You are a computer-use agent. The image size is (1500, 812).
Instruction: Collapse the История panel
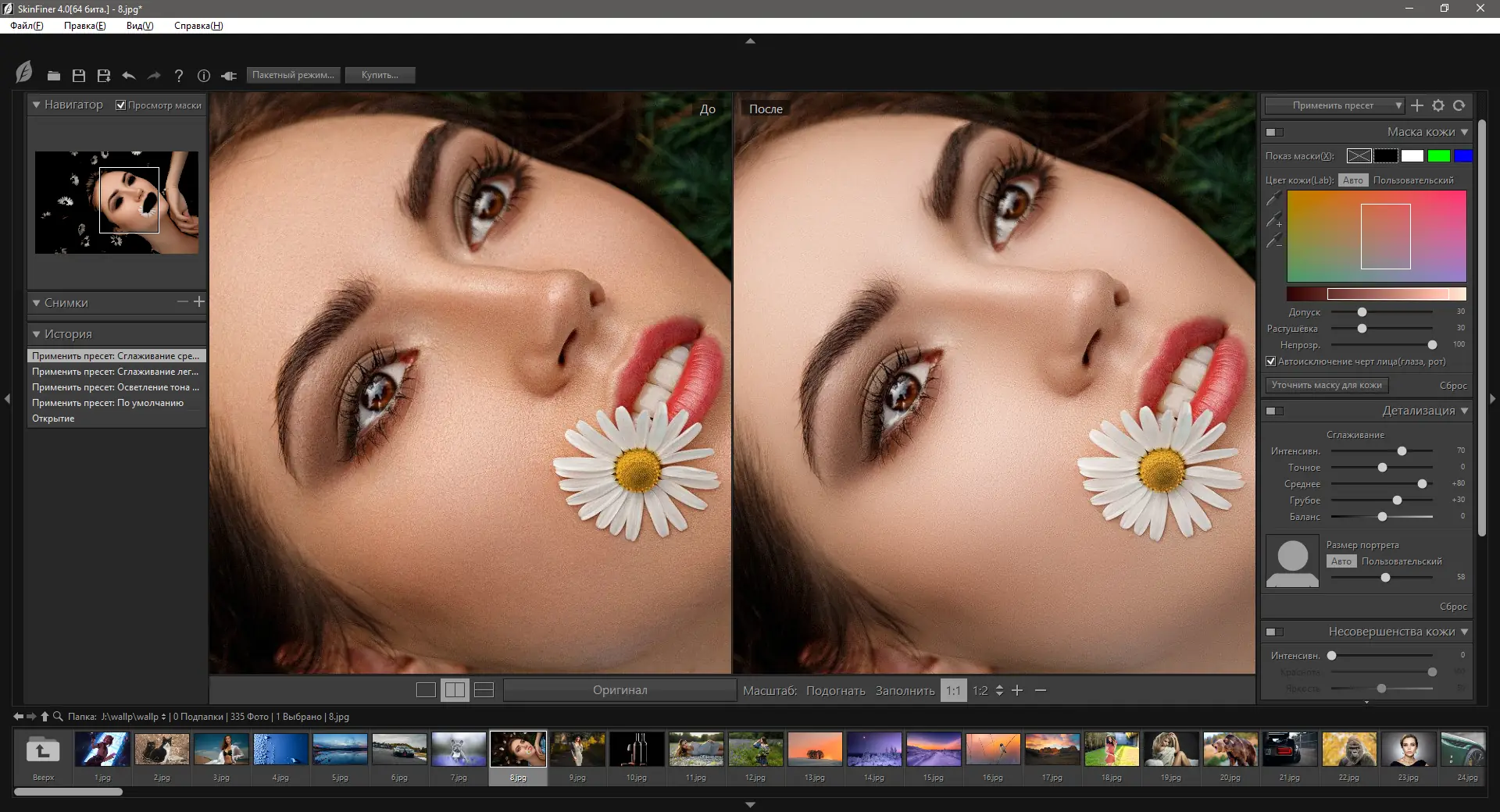[36, 334]
